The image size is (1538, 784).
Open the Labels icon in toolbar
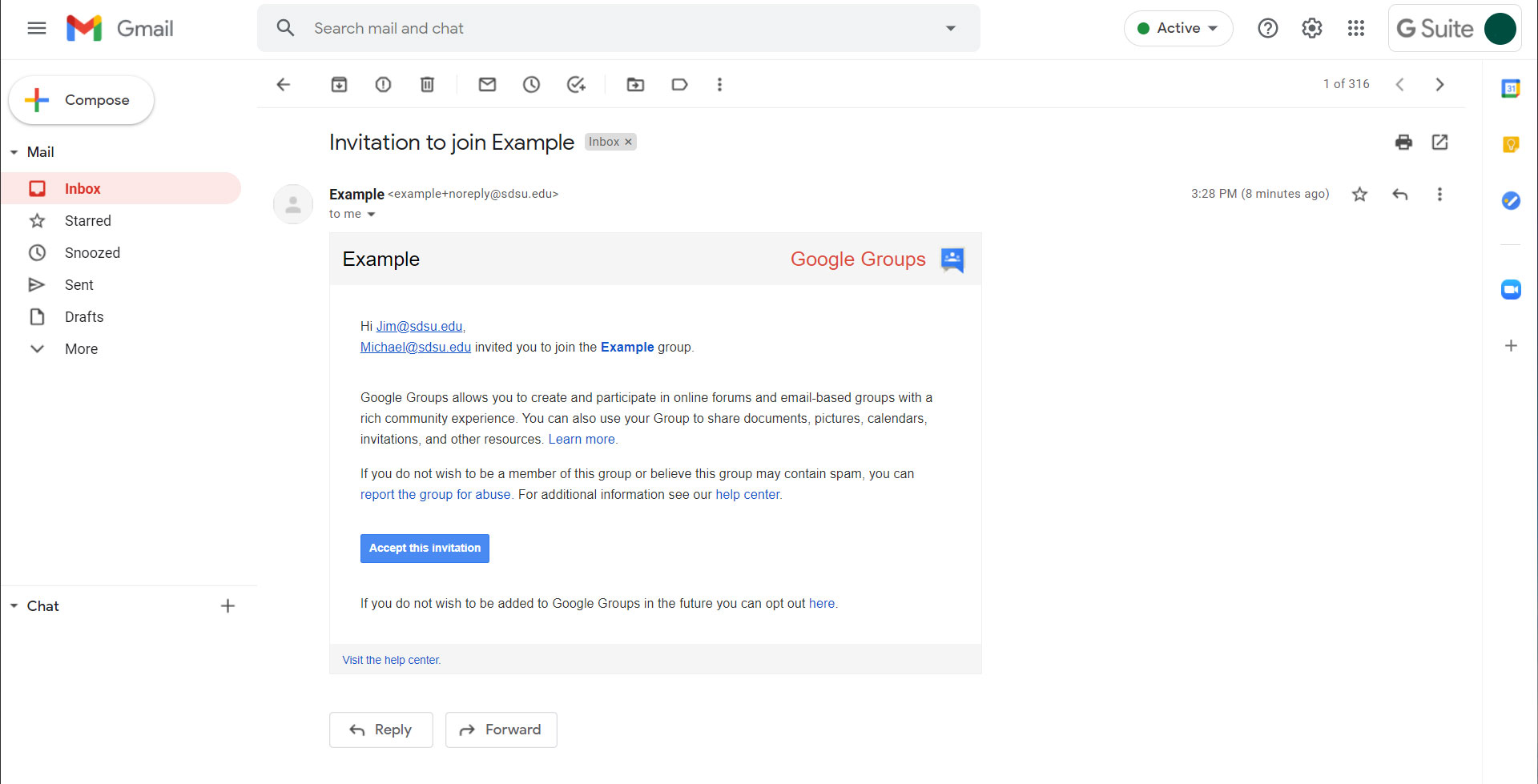(x=679, y=84)
